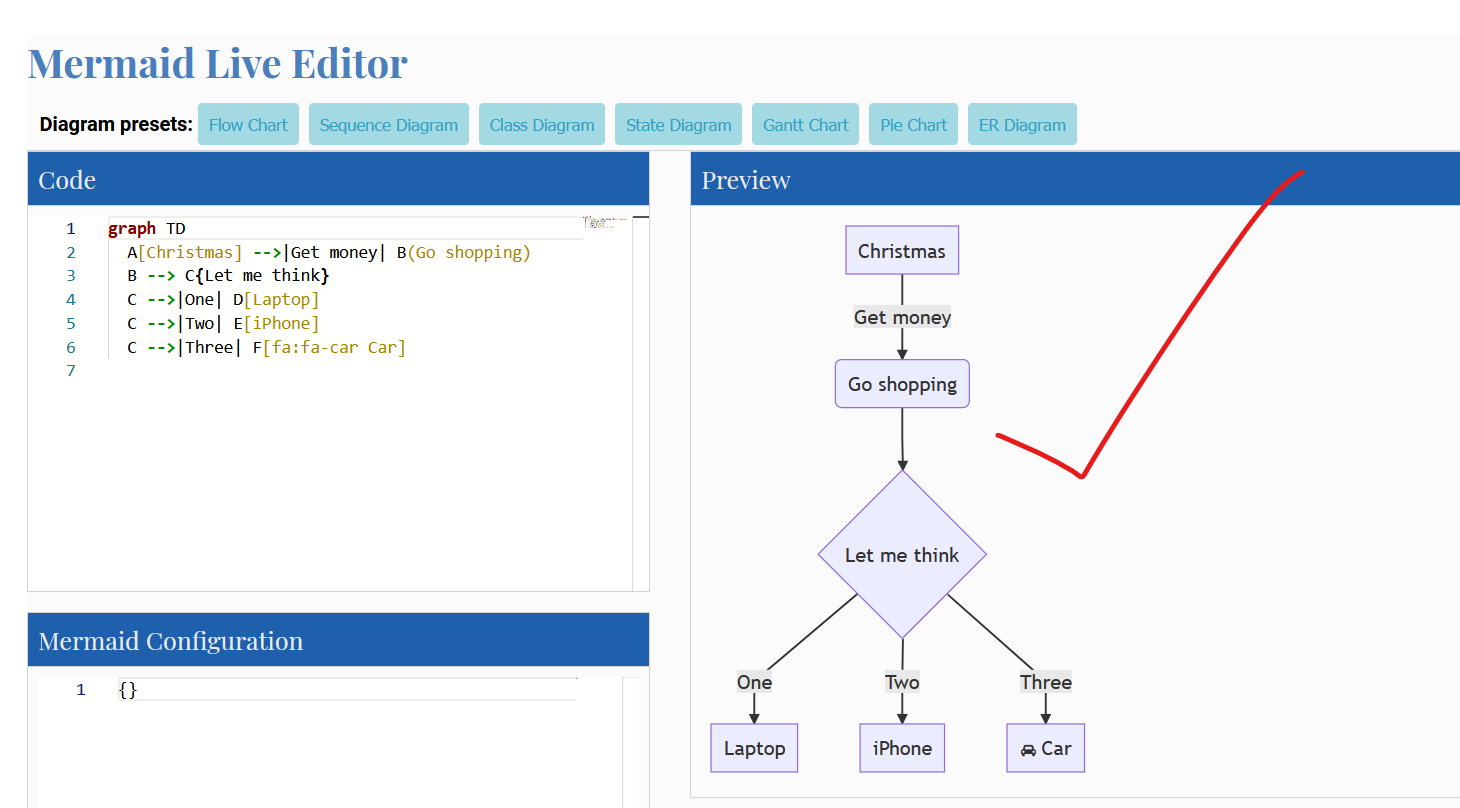1460x808 pixels.
Task: Select the Pie Chart preset
Action: pyautogui.click(x=913, y=124)
